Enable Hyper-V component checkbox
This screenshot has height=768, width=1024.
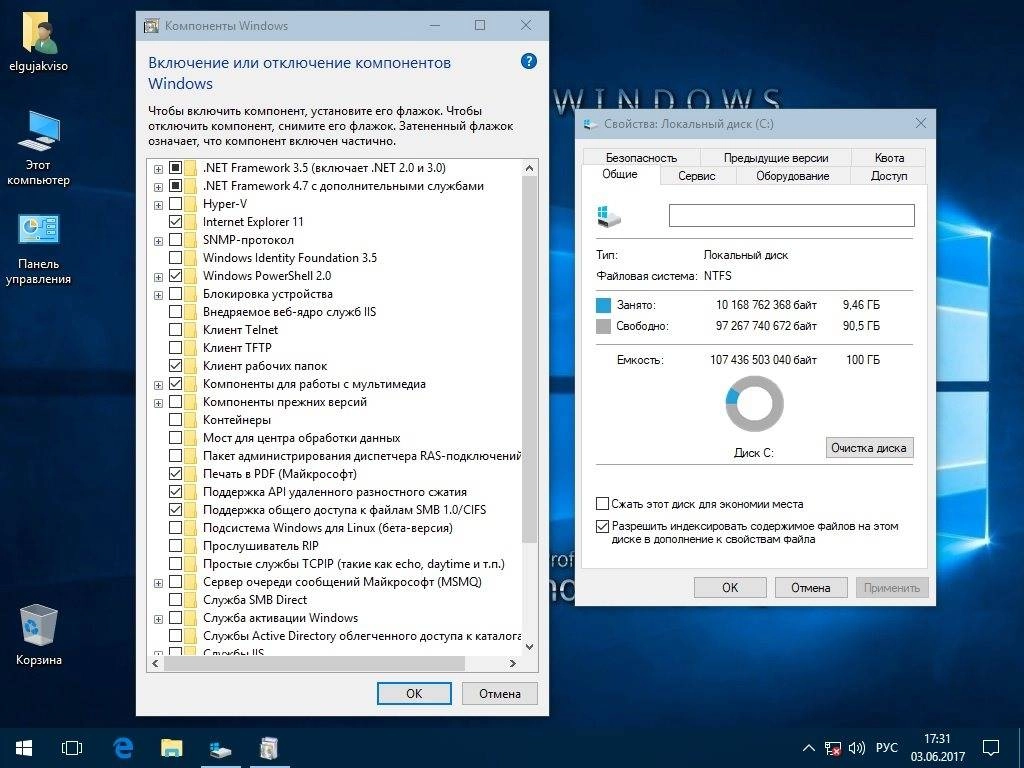pyautogui.click(x=175, y=204)
